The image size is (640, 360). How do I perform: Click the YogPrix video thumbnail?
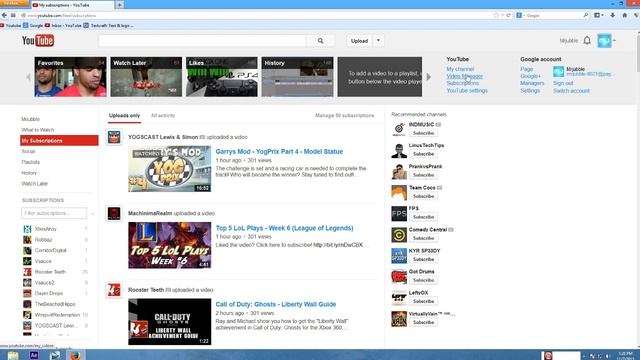tap(169, 169)
